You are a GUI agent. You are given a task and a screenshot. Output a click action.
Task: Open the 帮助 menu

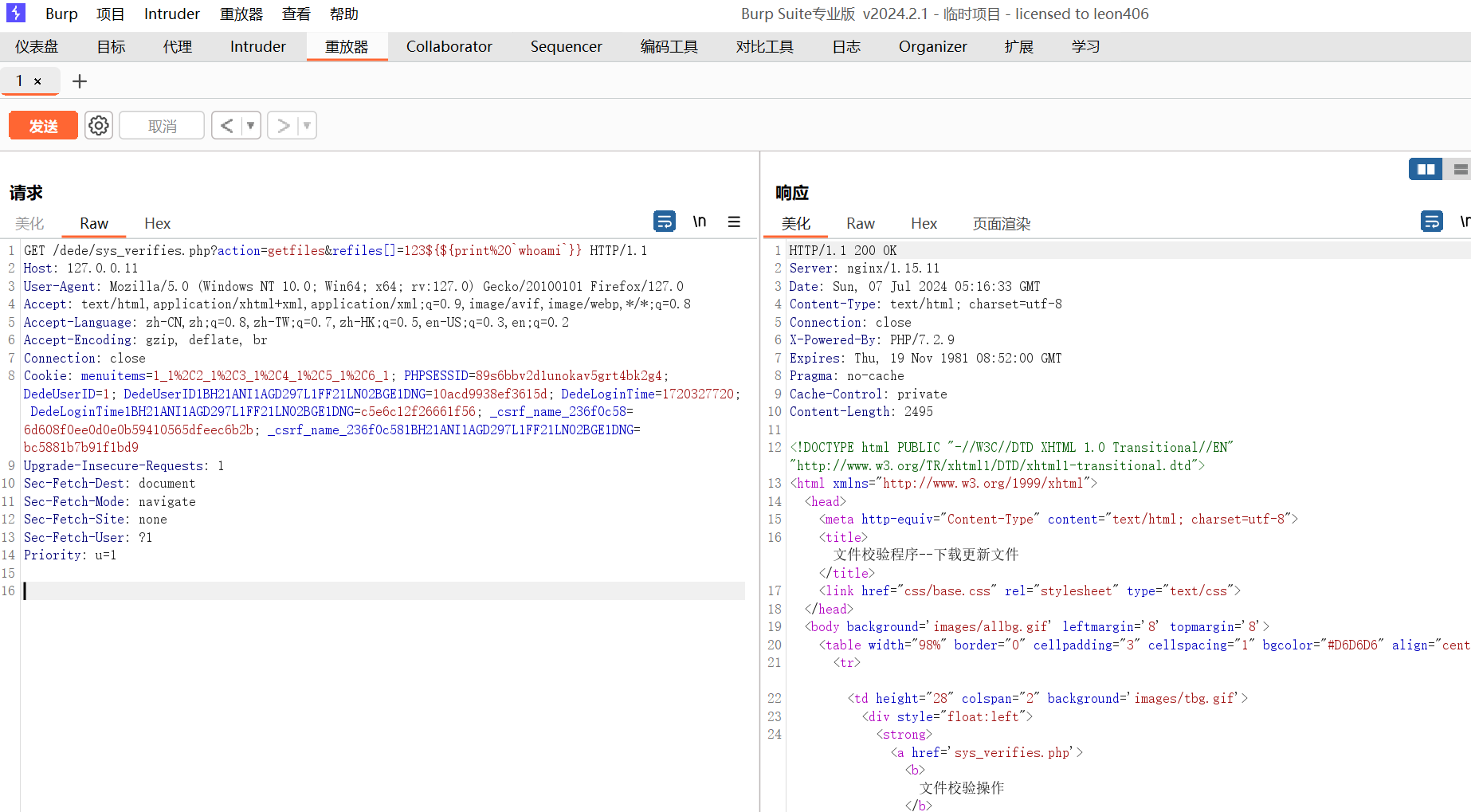(344, 14)
